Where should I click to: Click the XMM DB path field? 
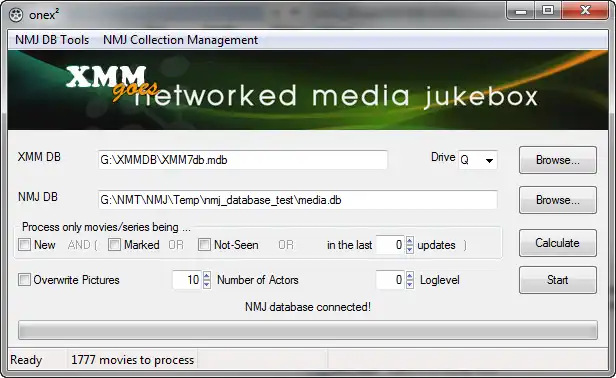(x=243, y=160)
